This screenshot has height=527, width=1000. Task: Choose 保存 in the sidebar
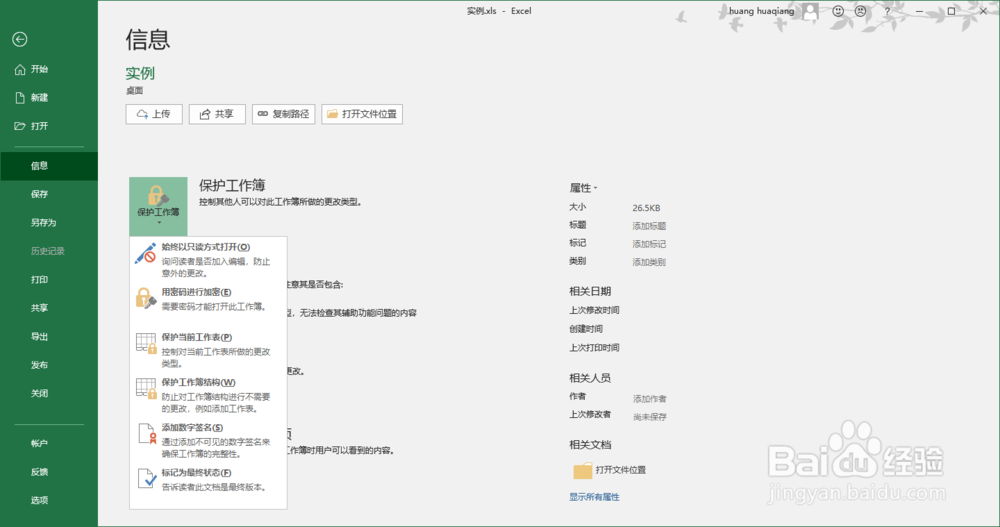click(49, 194)
